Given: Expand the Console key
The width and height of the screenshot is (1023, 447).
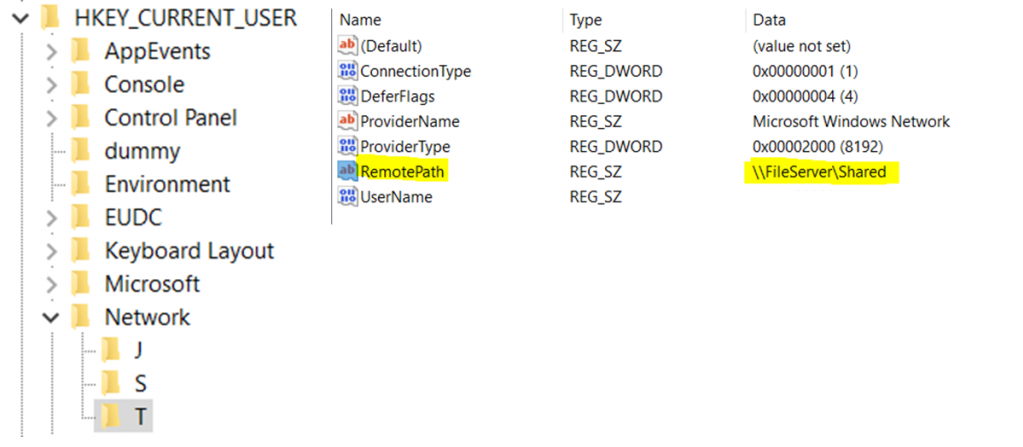Looking at the screenshot, I should point(52,85).
